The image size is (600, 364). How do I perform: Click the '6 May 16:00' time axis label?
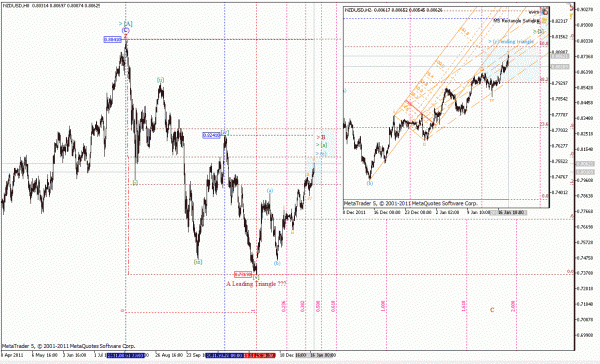pyautogui.click(x=44, y=355)
